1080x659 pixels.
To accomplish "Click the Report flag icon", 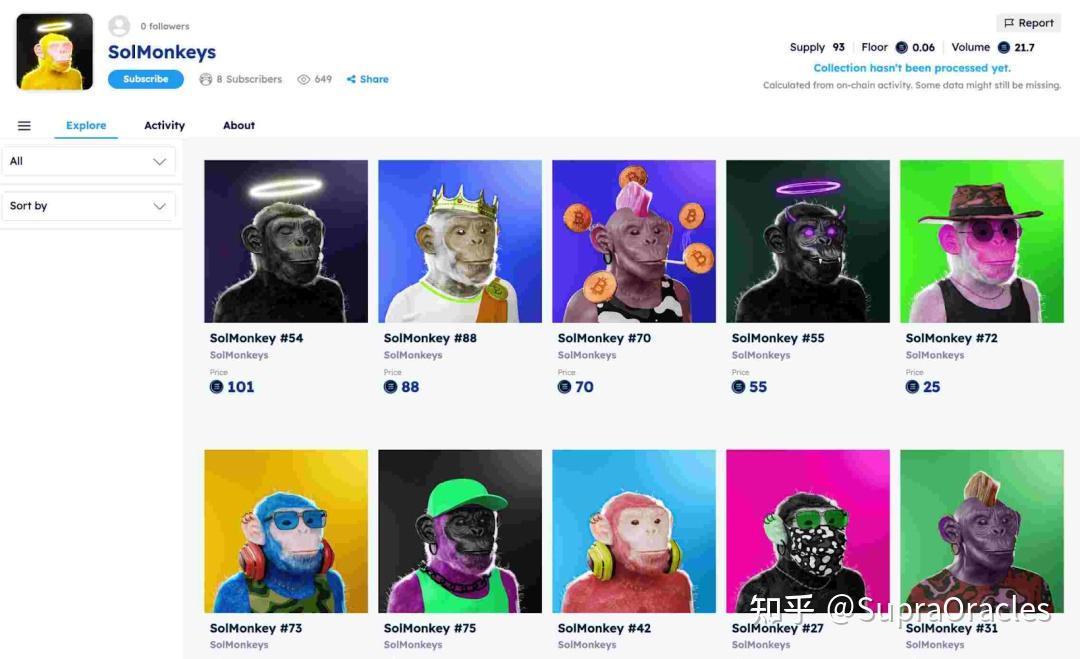I will [1008, 23].
